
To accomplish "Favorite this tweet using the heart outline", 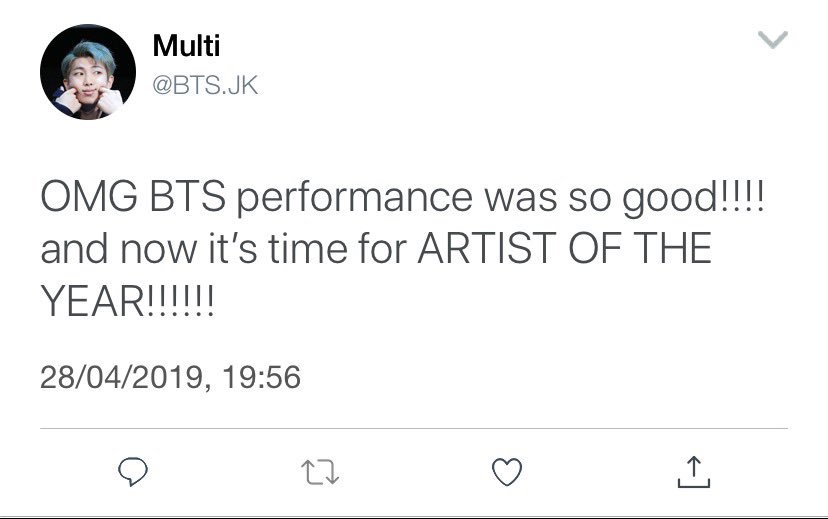I will 507,471.
